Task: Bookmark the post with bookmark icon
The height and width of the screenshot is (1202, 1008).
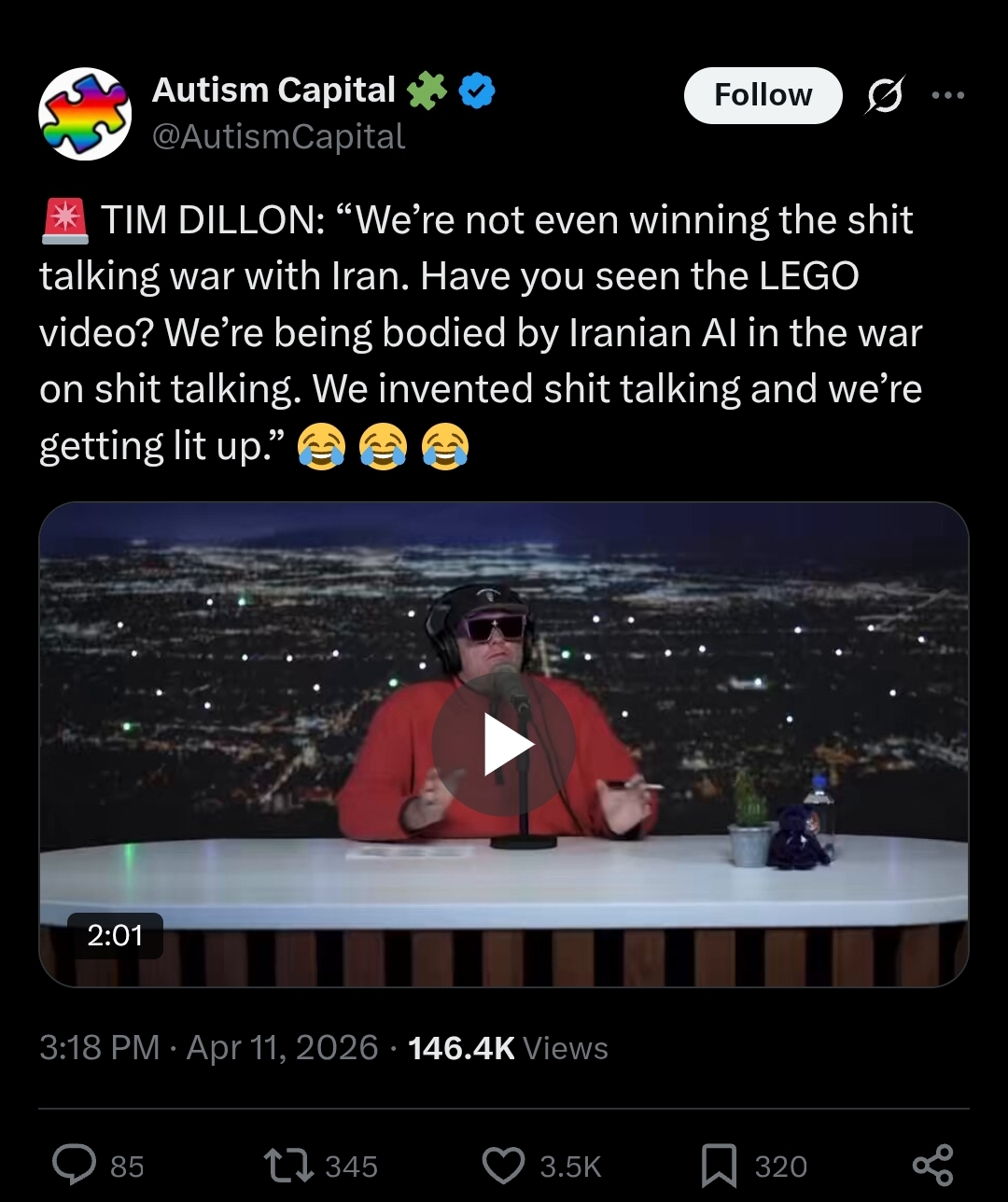Action: pos(719,1166)
